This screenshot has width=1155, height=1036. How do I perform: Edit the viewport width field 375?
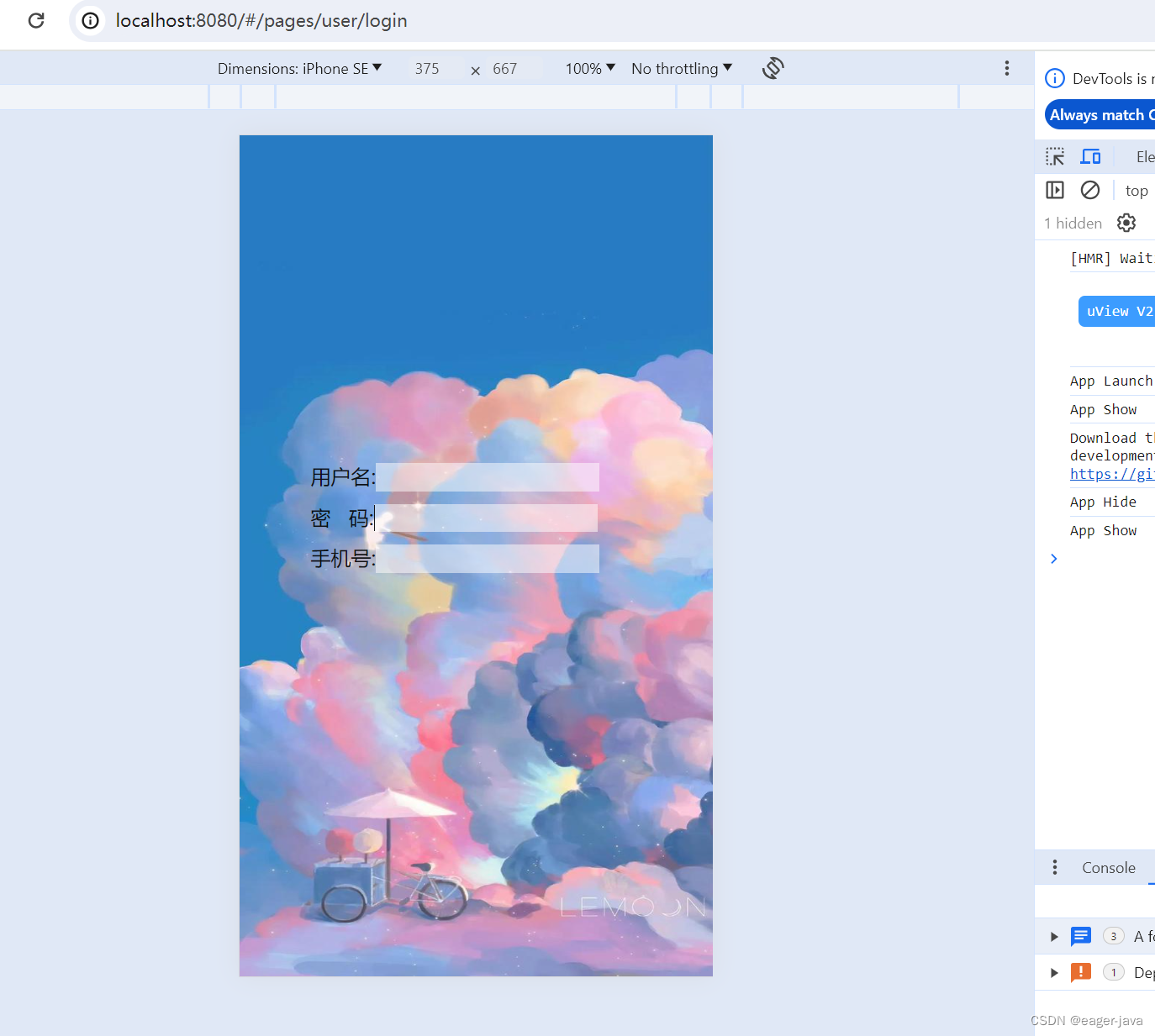(427, 69)
